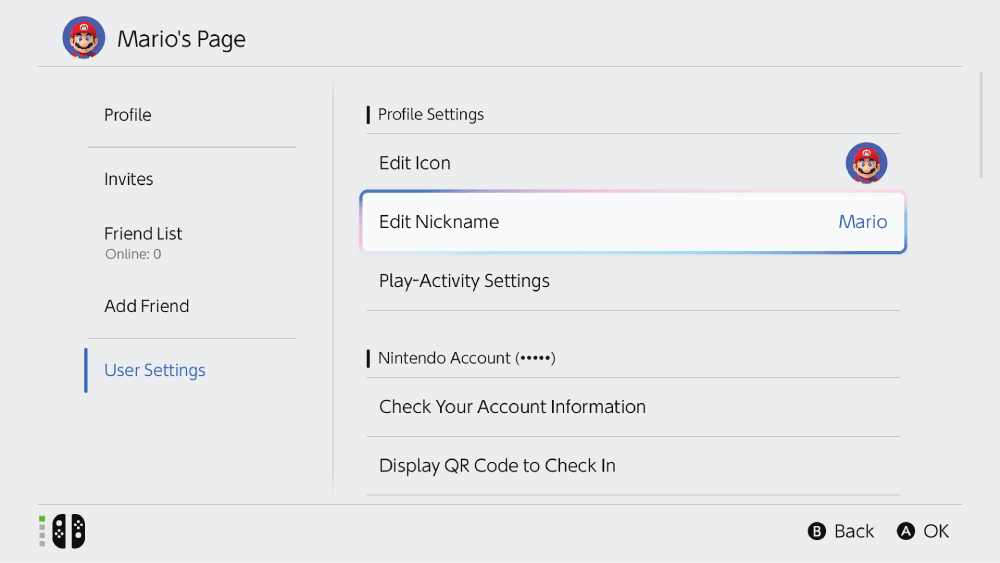Select Add Friend in sidebar
This screenshot has width=1000, height=563.
(146, 306)
